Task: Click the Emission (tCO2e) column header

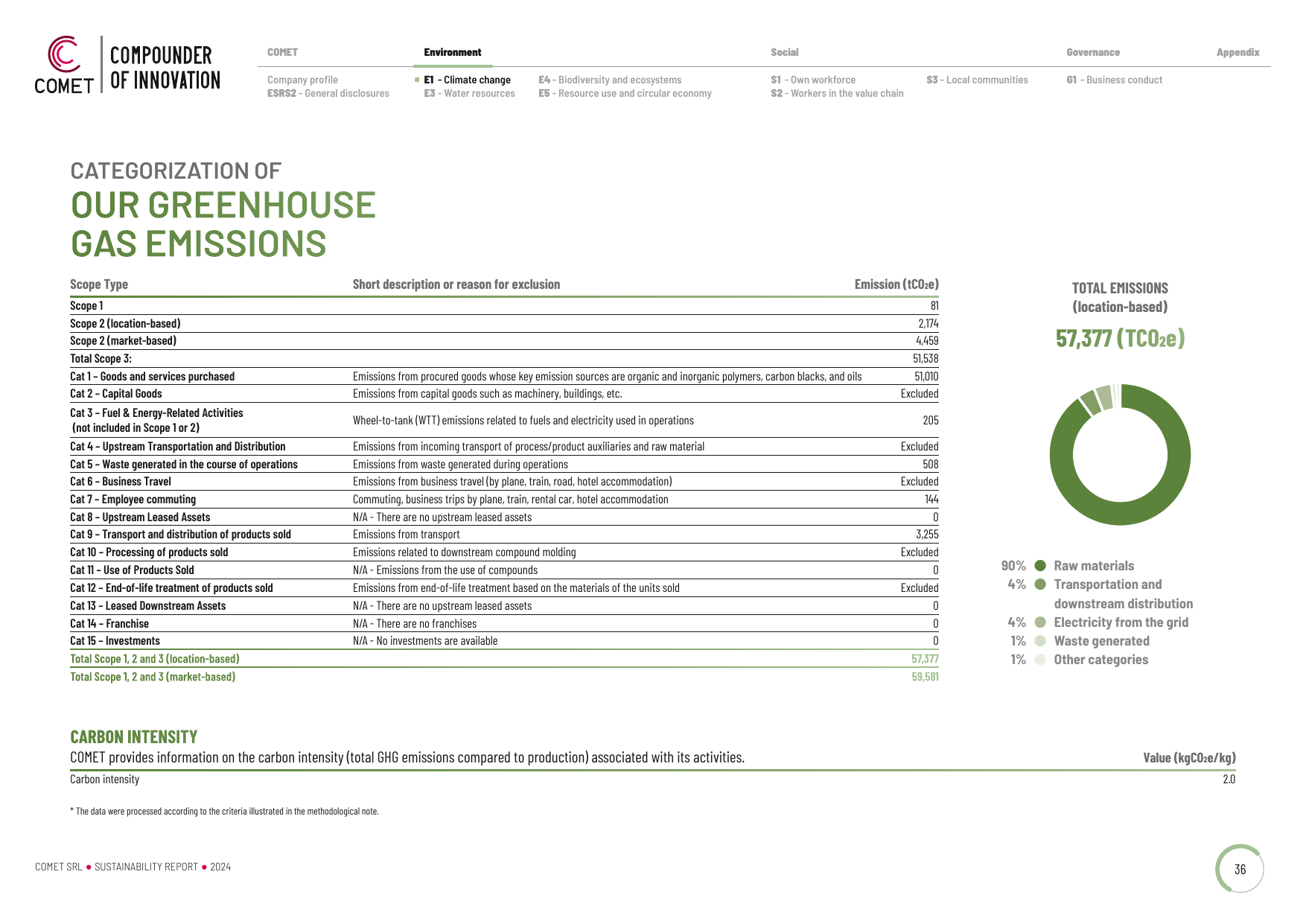Action: 896,284
